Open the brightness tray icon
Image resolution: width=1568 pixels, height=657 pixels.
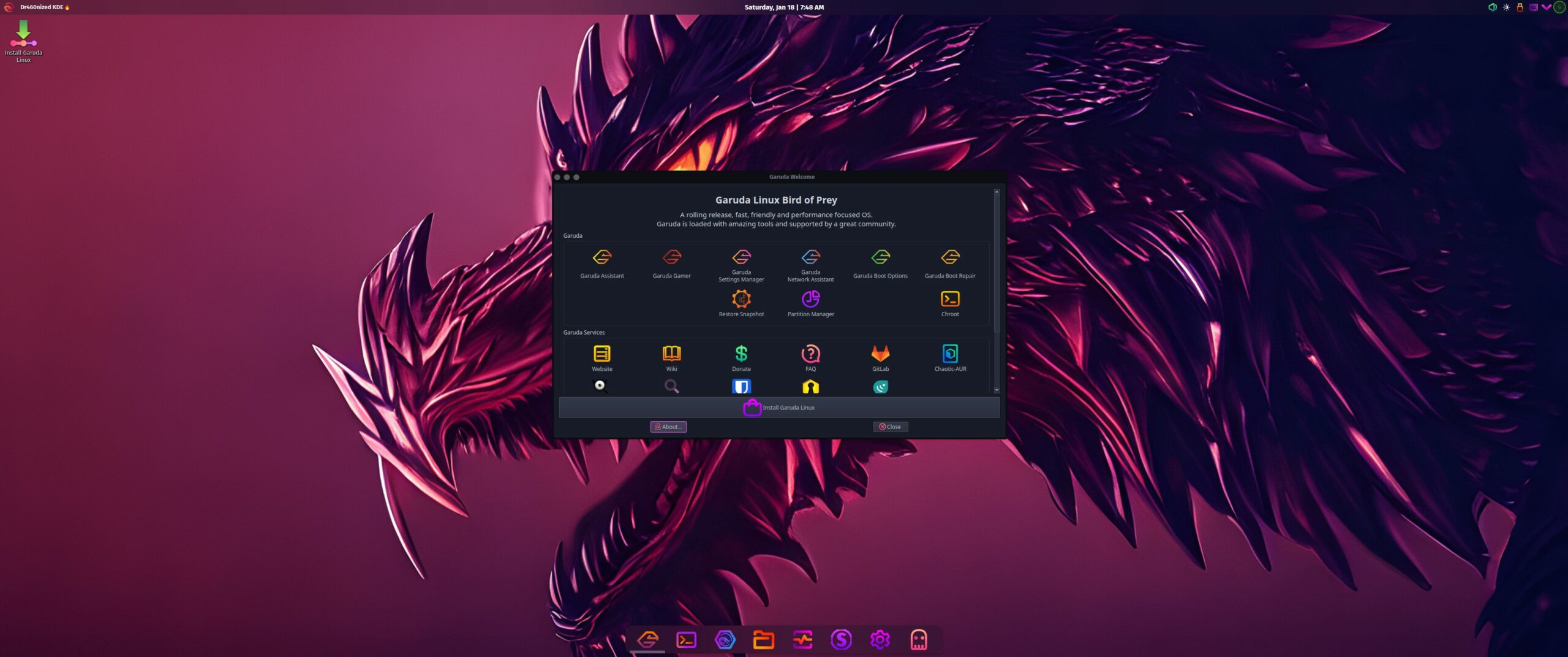[x=1506, y=7]
